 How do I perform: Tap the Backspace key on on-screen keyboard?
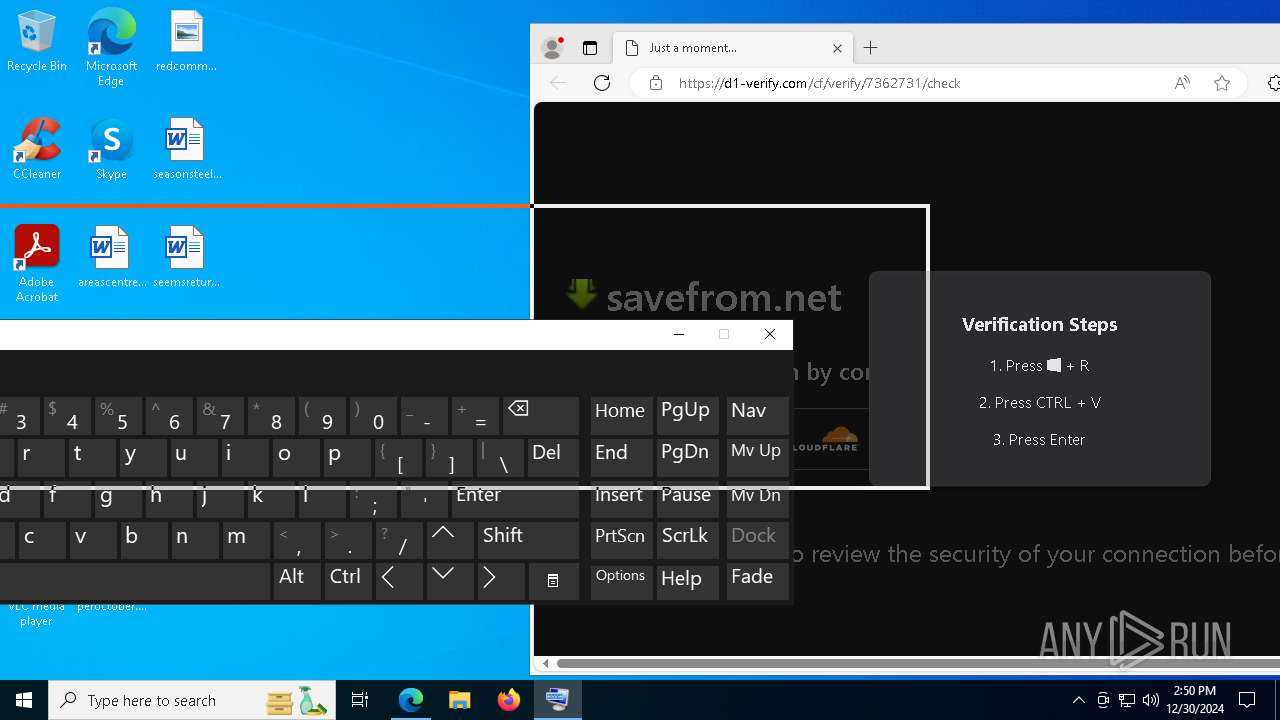[541, 415]
